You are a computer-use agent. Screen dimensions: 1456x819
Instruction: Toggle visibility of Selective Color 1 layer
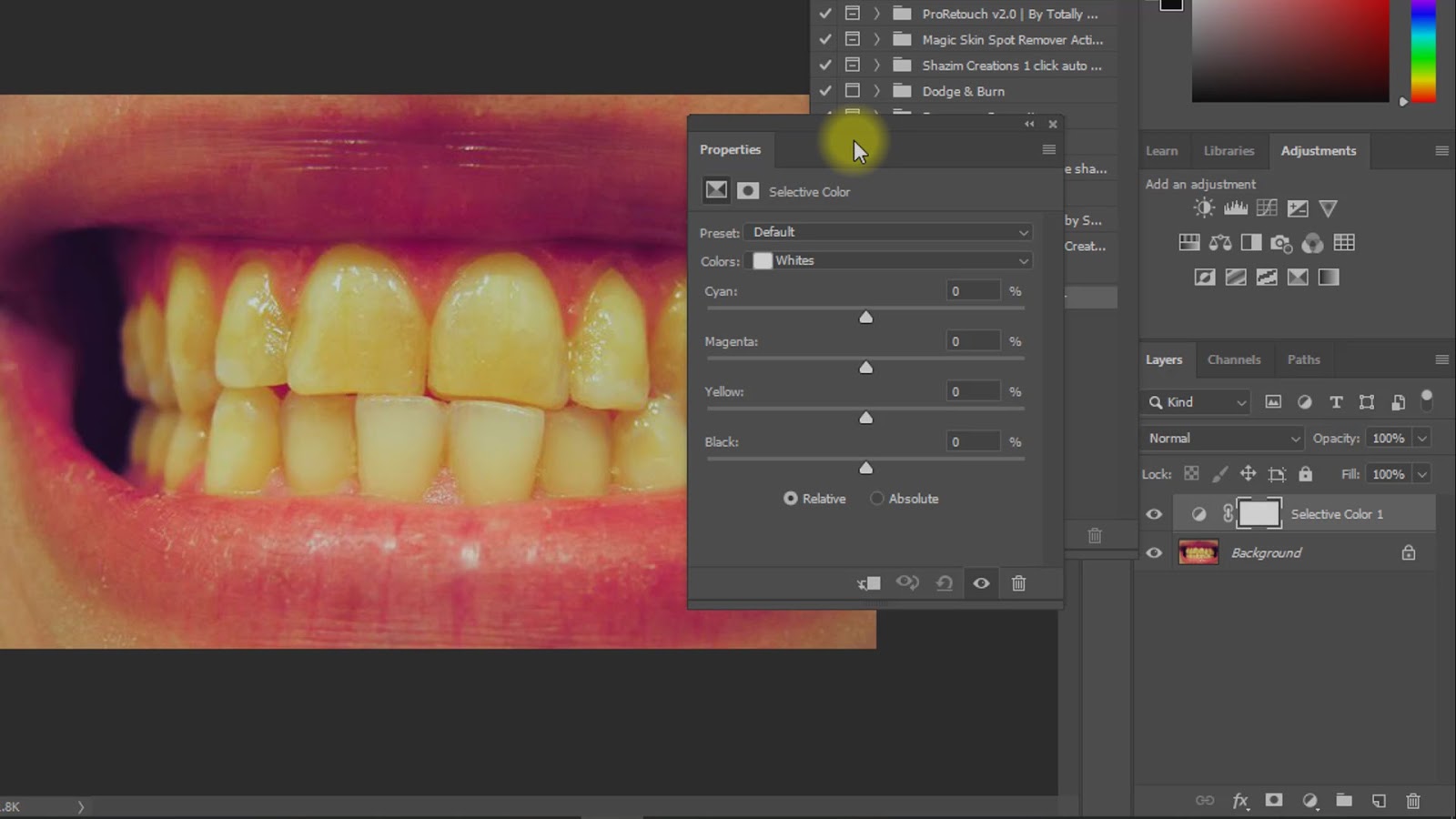coord(1154,514)
